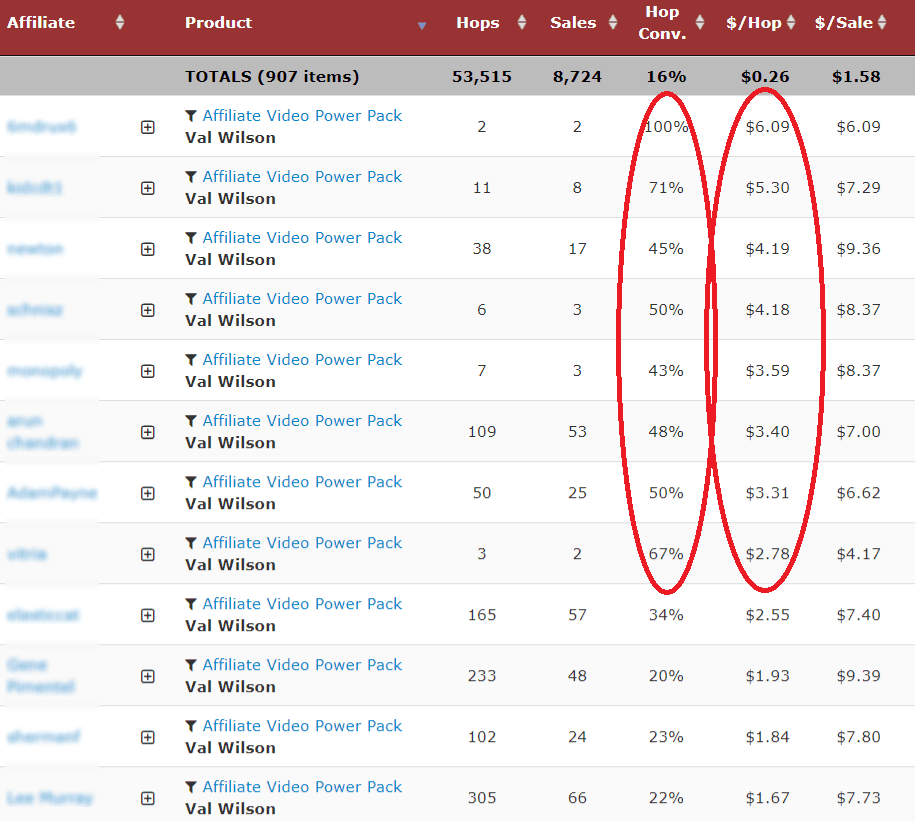Click the down arrow on the Product column

pyautogui.click(x=422, y=26)
